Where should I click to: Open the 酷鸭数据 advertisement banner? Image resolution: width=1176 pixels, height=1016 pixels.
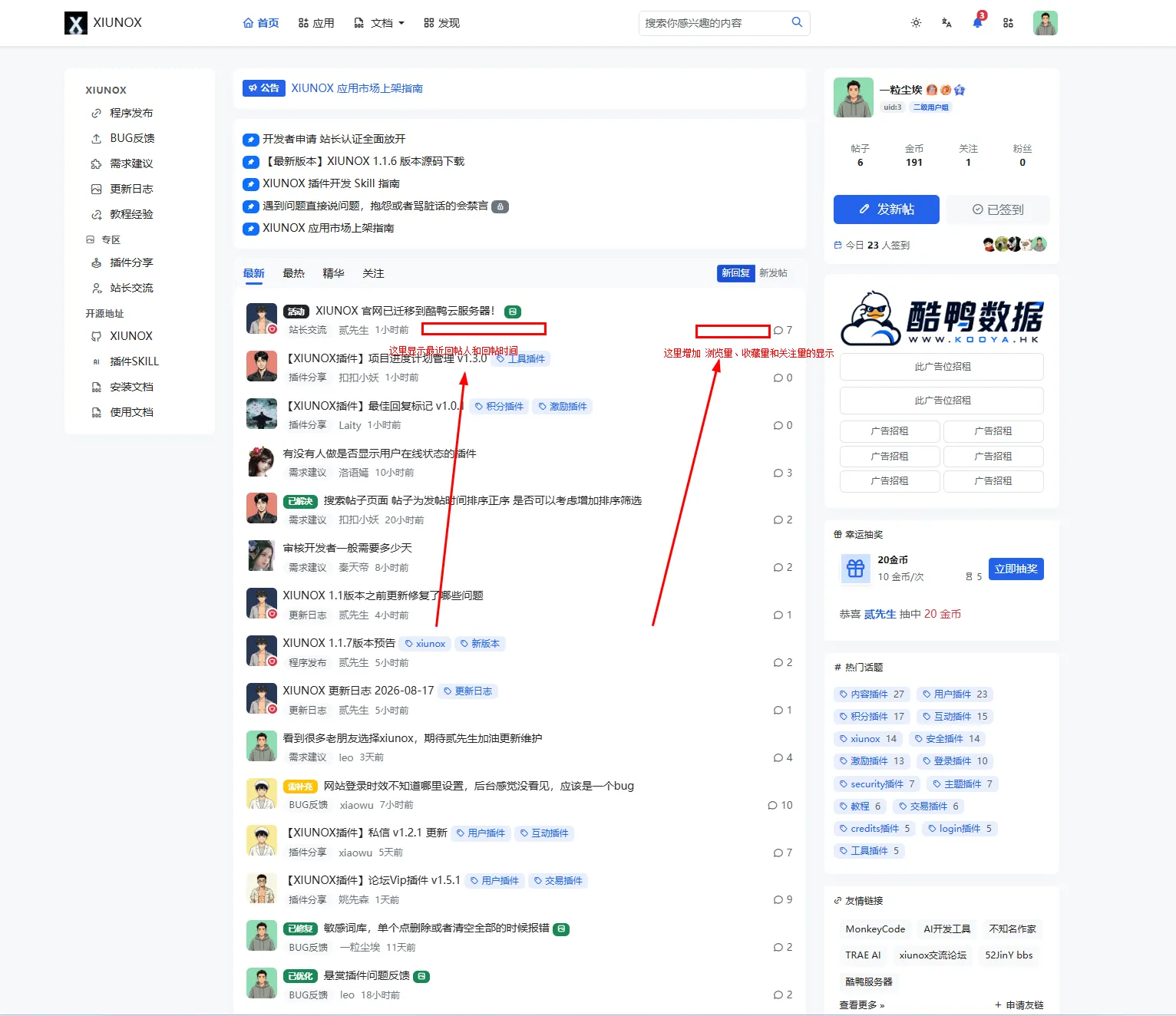tap(942, 318)
